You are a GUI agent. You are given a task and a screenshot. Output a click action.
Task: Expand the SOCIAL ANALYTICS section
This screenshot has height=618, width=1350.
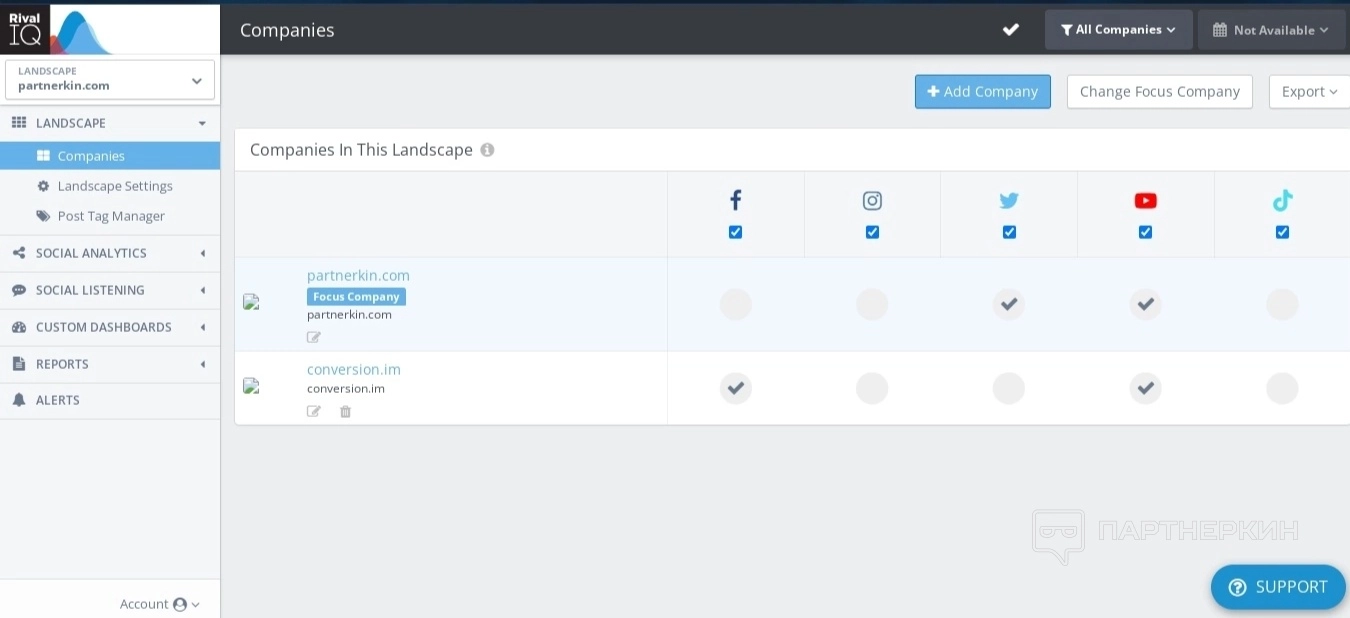[110, 253]
